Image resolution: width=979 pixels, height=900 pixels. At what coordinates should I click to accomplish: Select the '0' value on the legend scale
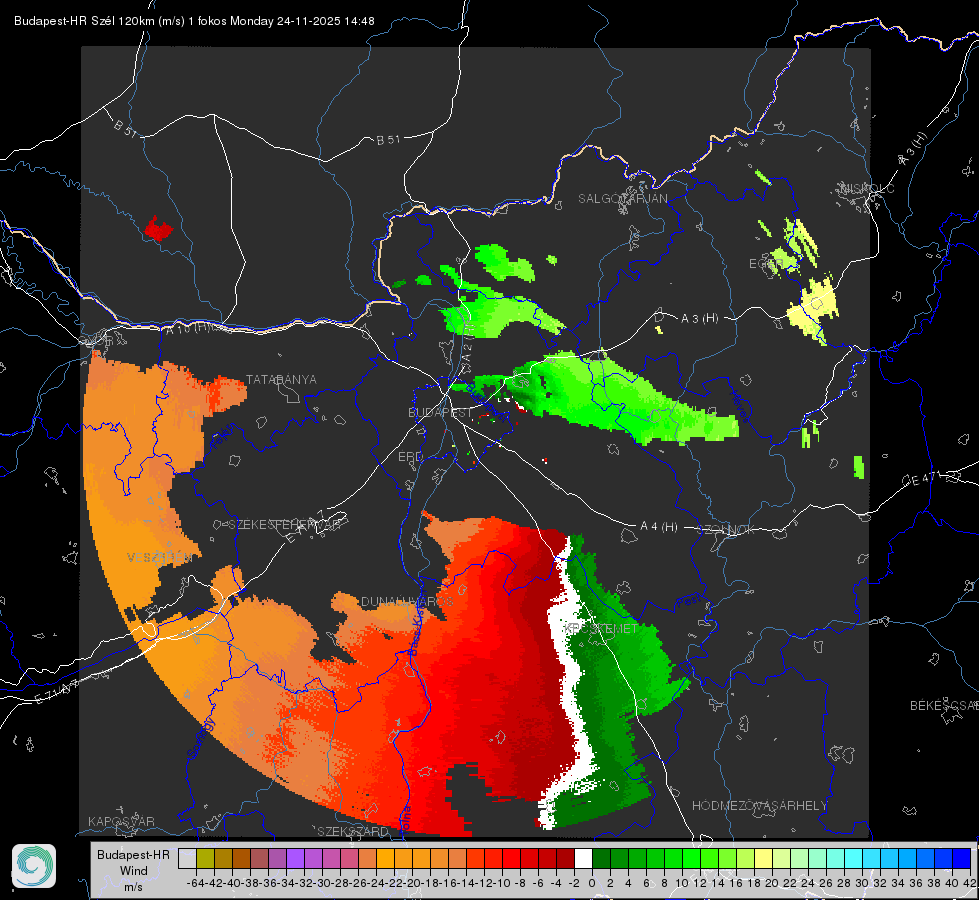[x=592, y=883]
